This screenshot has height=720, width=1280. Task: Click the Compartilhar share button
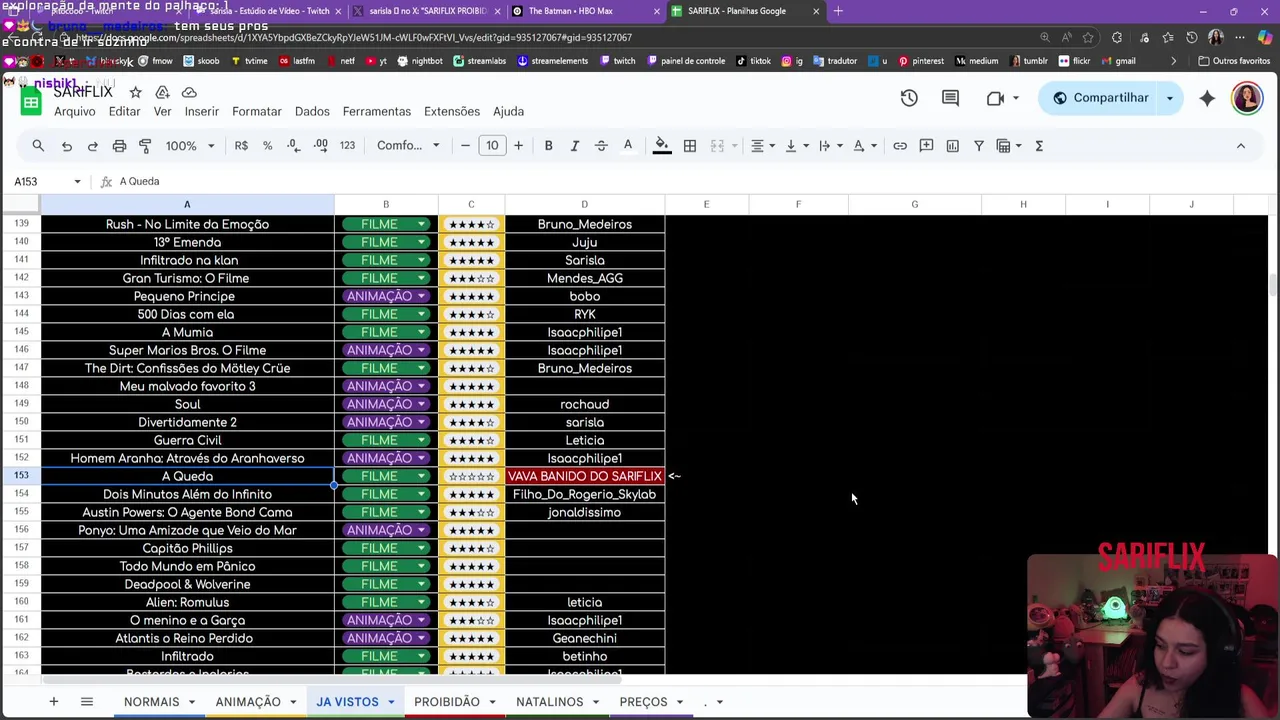(x=1100, y=98)
